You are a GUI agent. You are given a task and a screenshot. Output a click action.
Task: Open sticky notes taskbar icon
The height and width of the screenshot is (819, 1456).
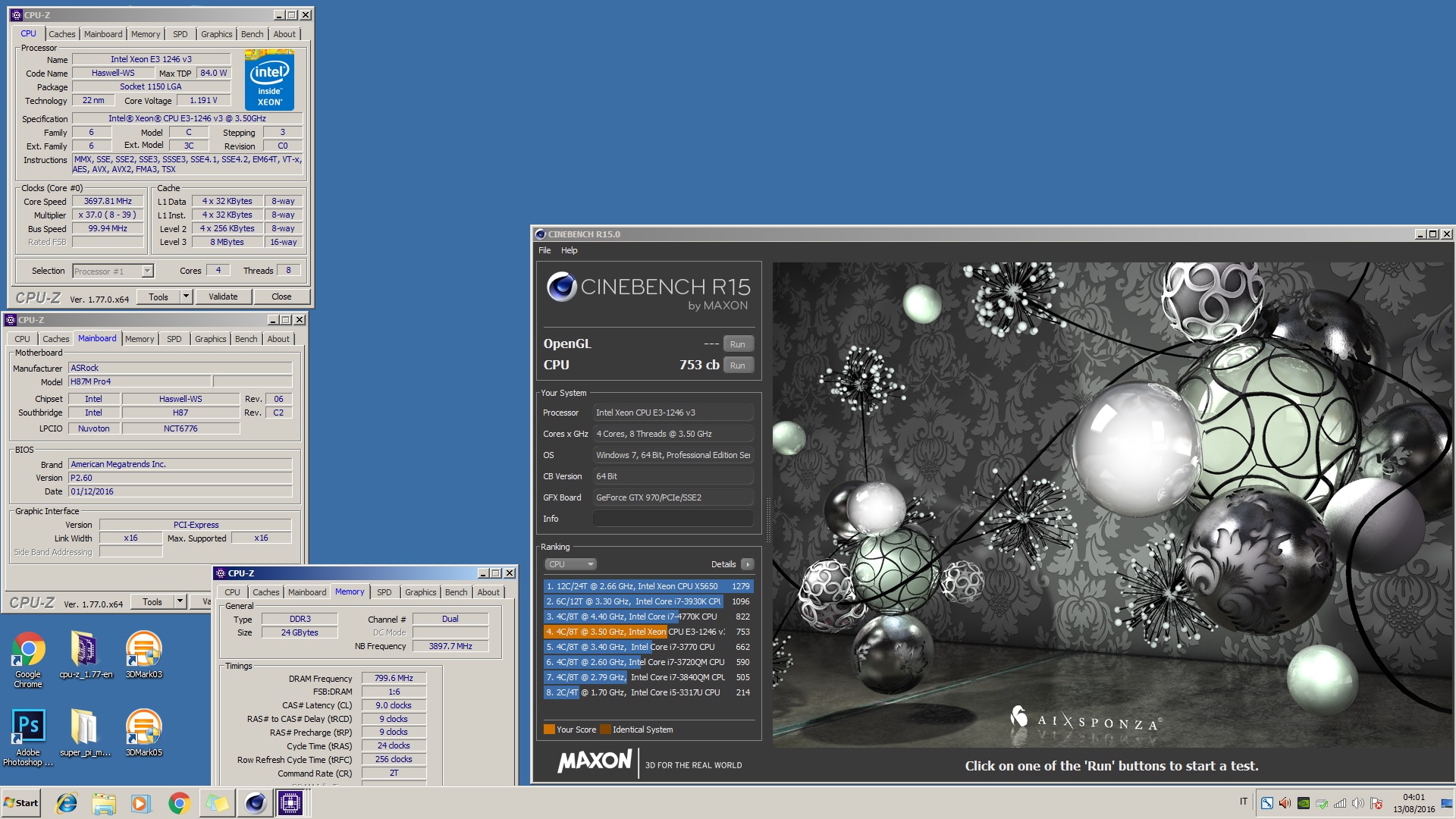click(x=217, y=803)
